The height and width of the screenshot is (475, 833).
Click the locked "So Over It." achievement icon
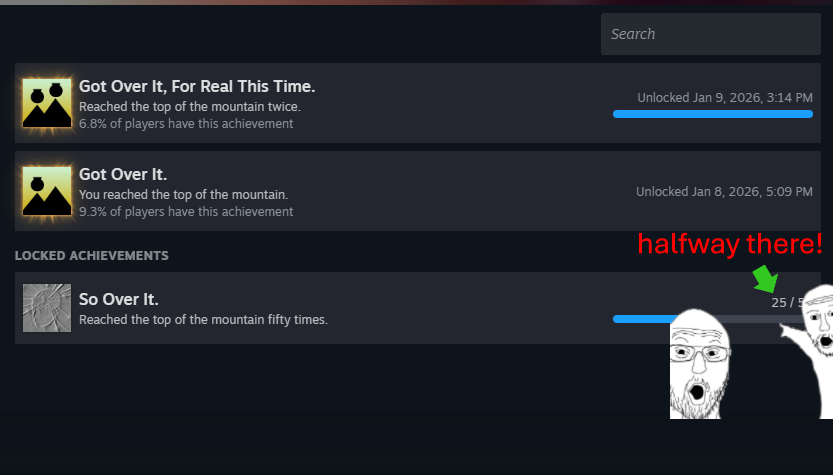[47, 307]
